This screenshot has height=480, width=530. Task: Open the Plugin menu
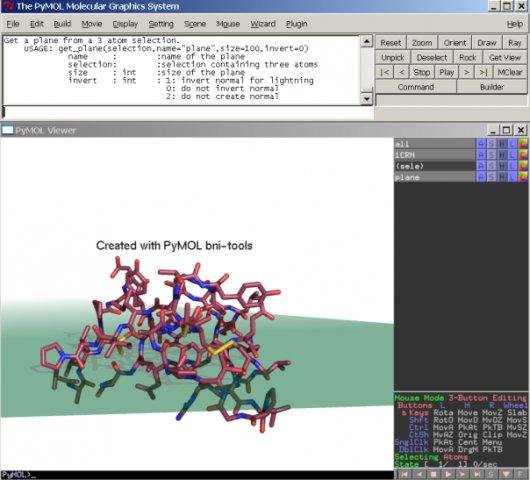296,24
